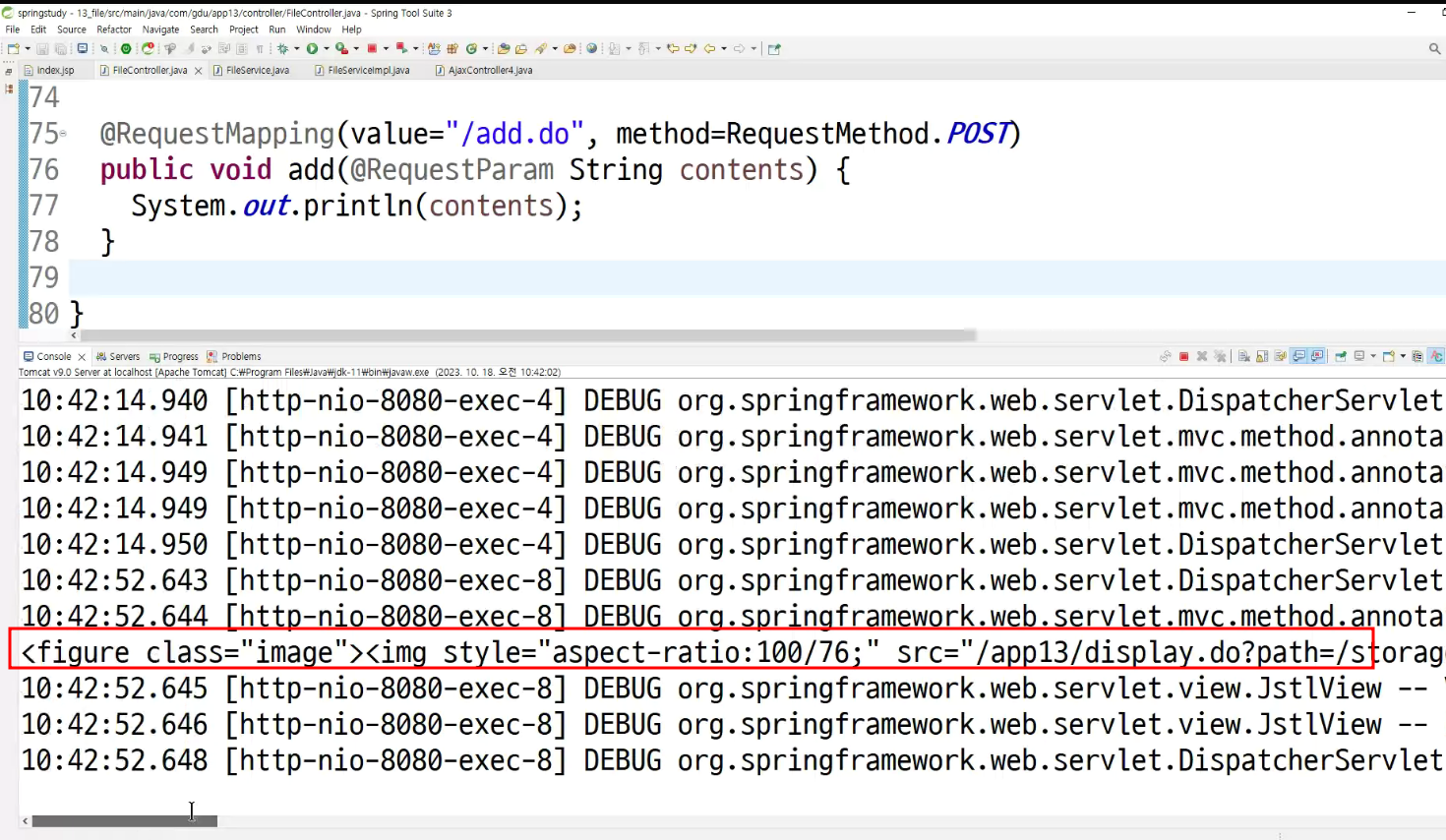Image resolution: width=1446 pixels, height=840 pixels.
Task: Click the editor horizontal scrollbar
Action: (528, 335)
